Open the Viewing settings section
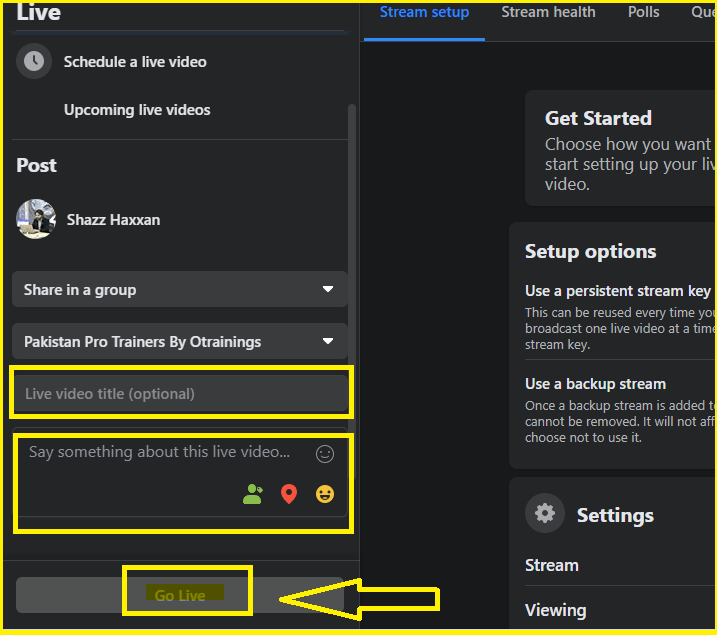 [556, 610]
